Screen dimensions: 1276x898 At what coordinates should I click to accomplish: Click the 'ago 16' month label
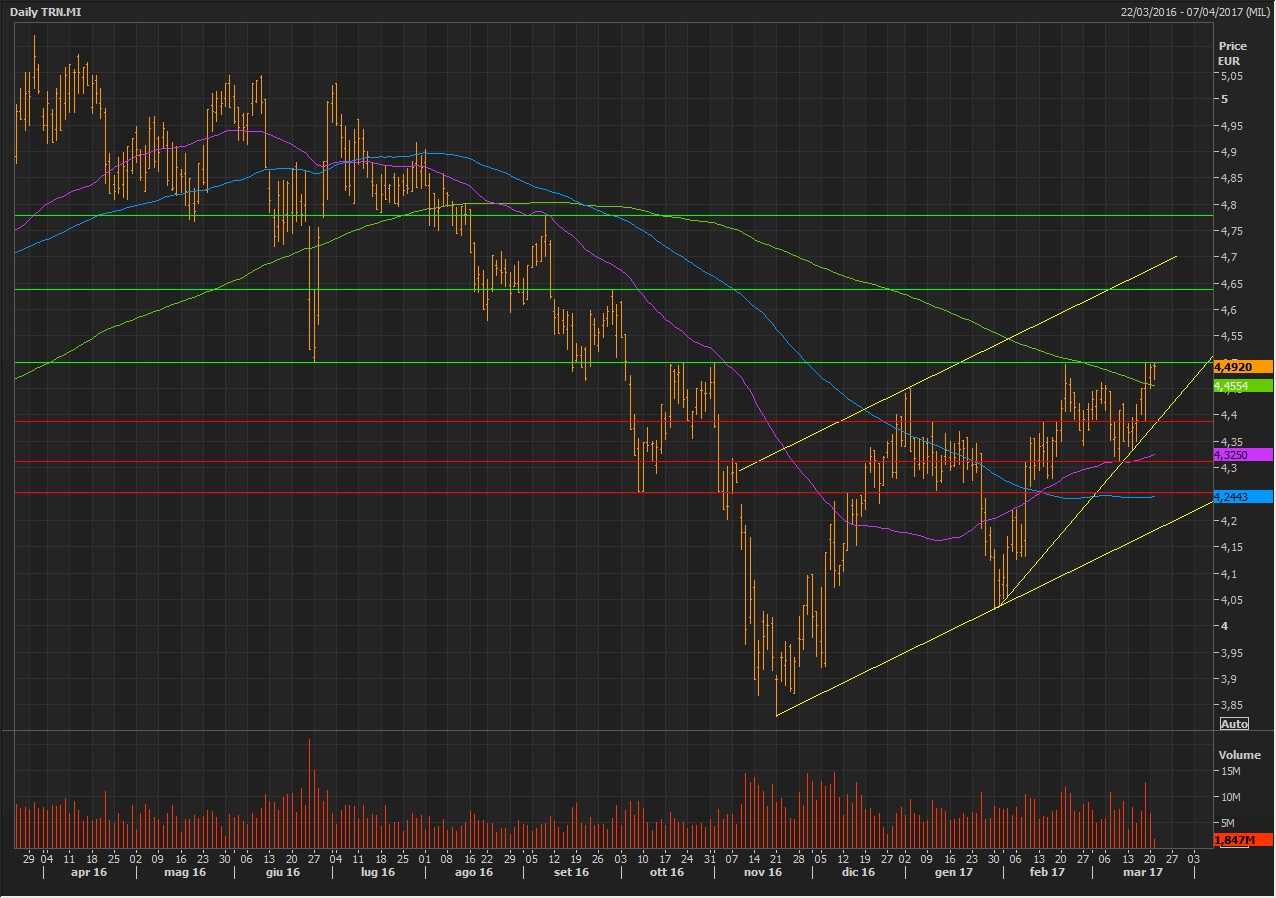(474, 873)
